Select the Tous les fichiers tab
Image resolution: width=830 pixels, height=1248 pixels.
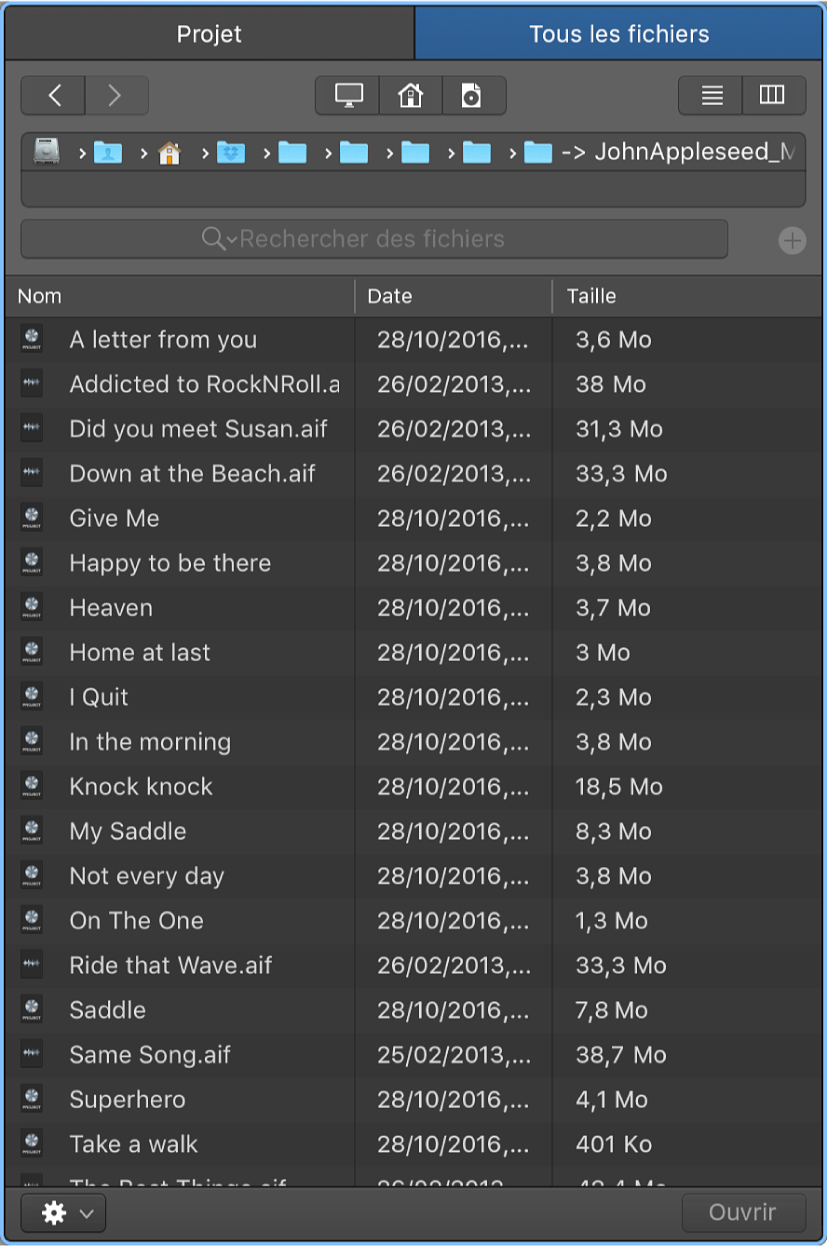pos(619,34)
